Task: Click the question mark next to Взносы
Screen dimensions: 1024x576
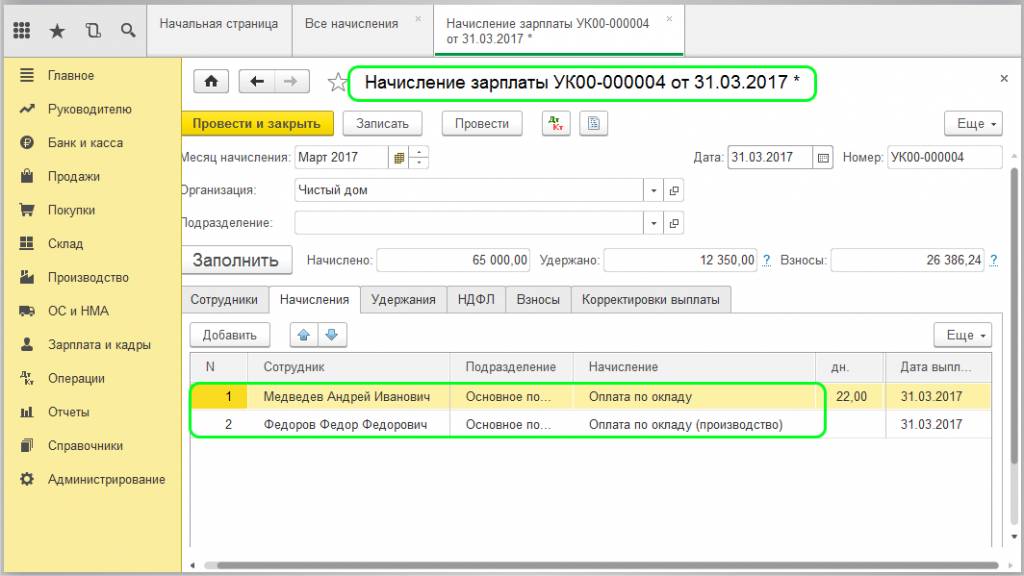Action: pos(993,260)
